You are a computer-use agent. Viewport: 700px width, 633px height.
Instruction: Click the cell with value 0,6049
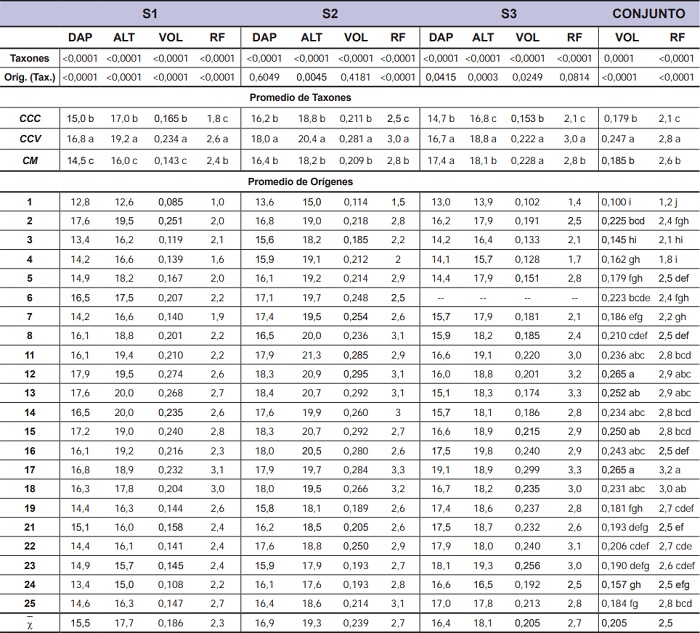pos(263,77)
